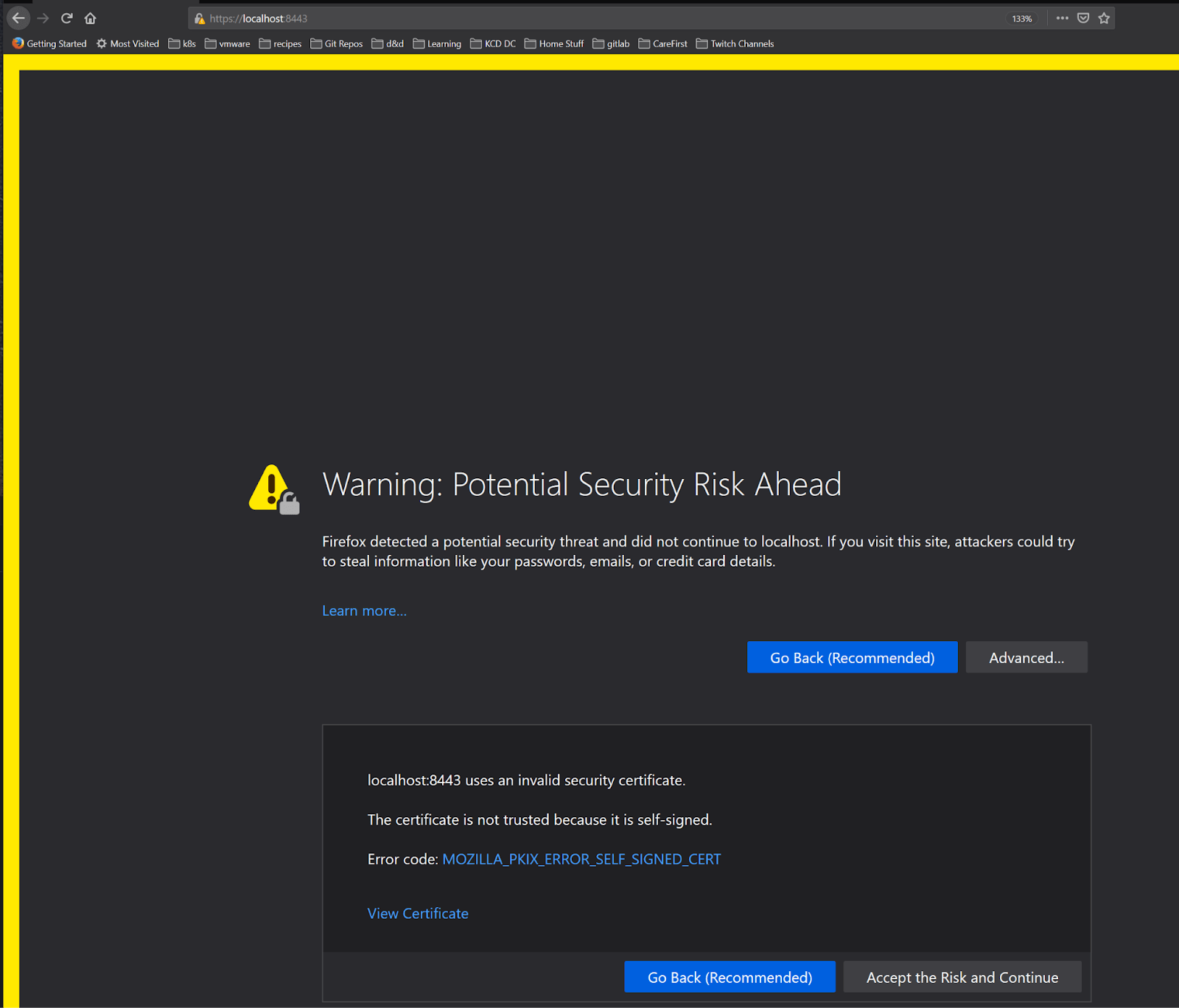
Task: Click Accept the Risk and Continue
Action: pos(962,977)
